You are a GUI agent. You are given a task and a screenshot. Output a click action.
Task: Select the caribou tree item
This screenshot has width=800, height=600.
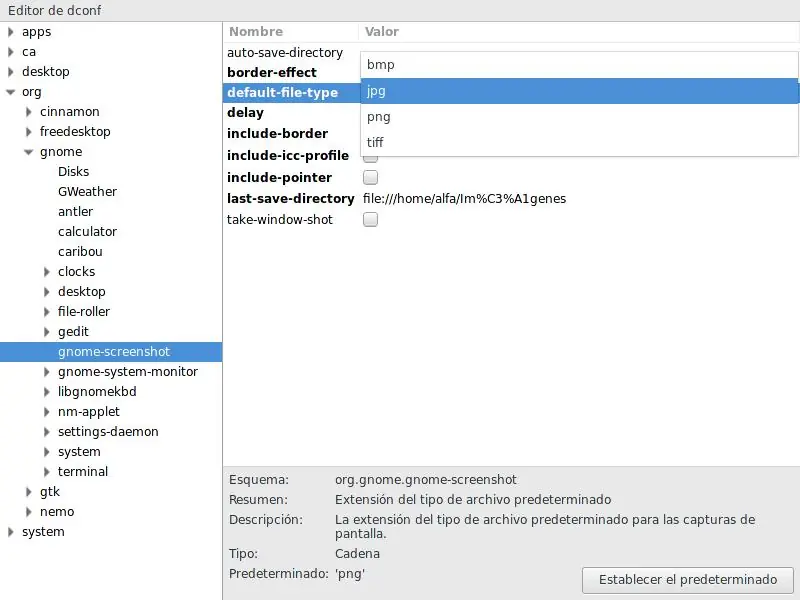(x=80, y=252)
